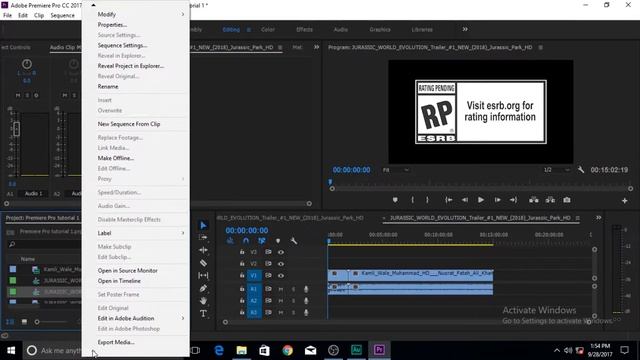
Task: Hide track V1 output eye
Action: point(281,276)
